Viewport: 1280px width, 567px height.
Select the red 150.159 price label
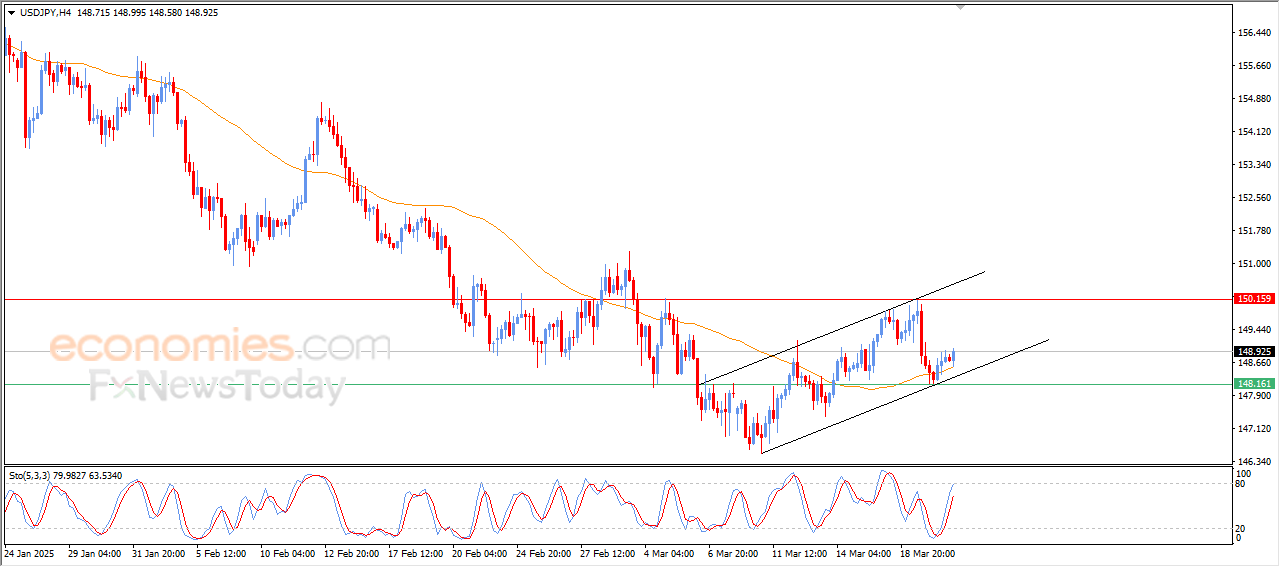click(x=1254, y=299)
